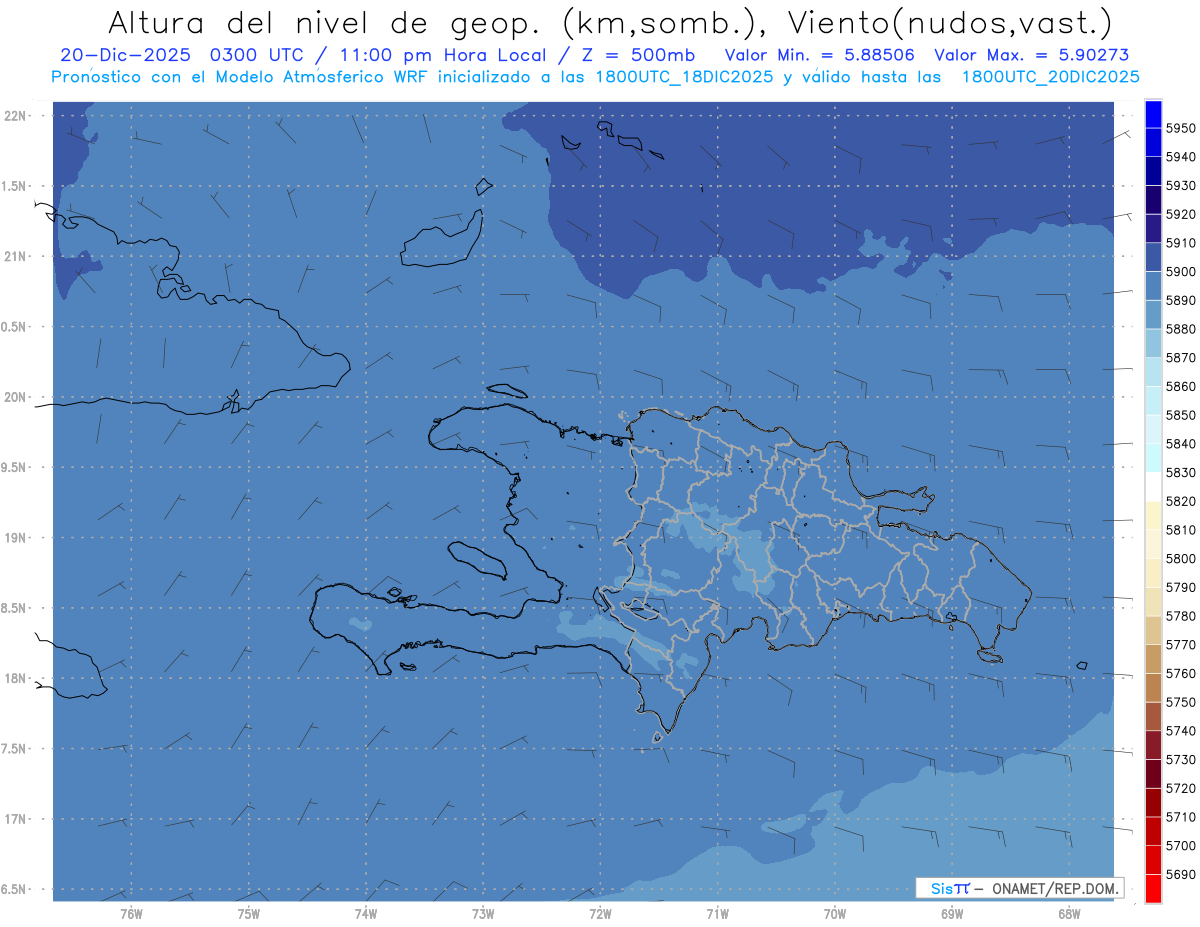The image size is (1200, 927).
Task: Click the '71W' longitude label
Action: coord(717,914)
